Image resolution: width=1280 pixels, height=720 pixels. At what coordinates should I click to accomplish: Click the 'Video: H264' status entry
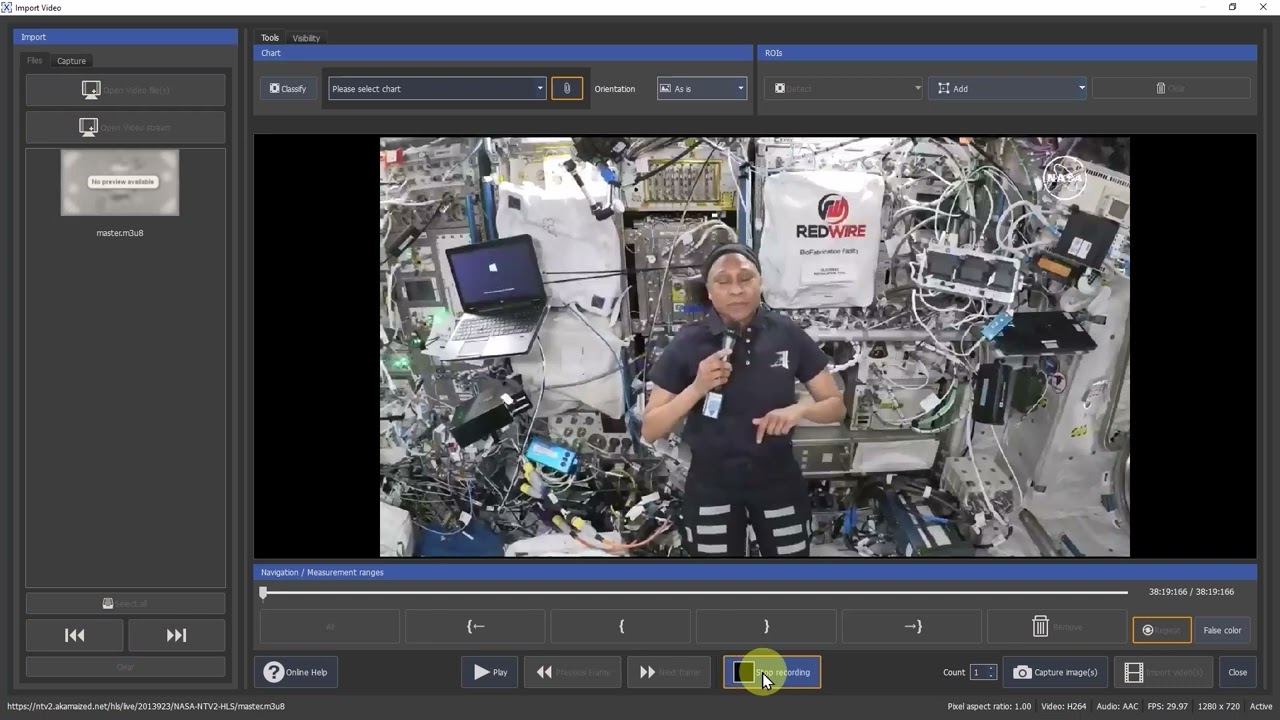[1064, 706]
